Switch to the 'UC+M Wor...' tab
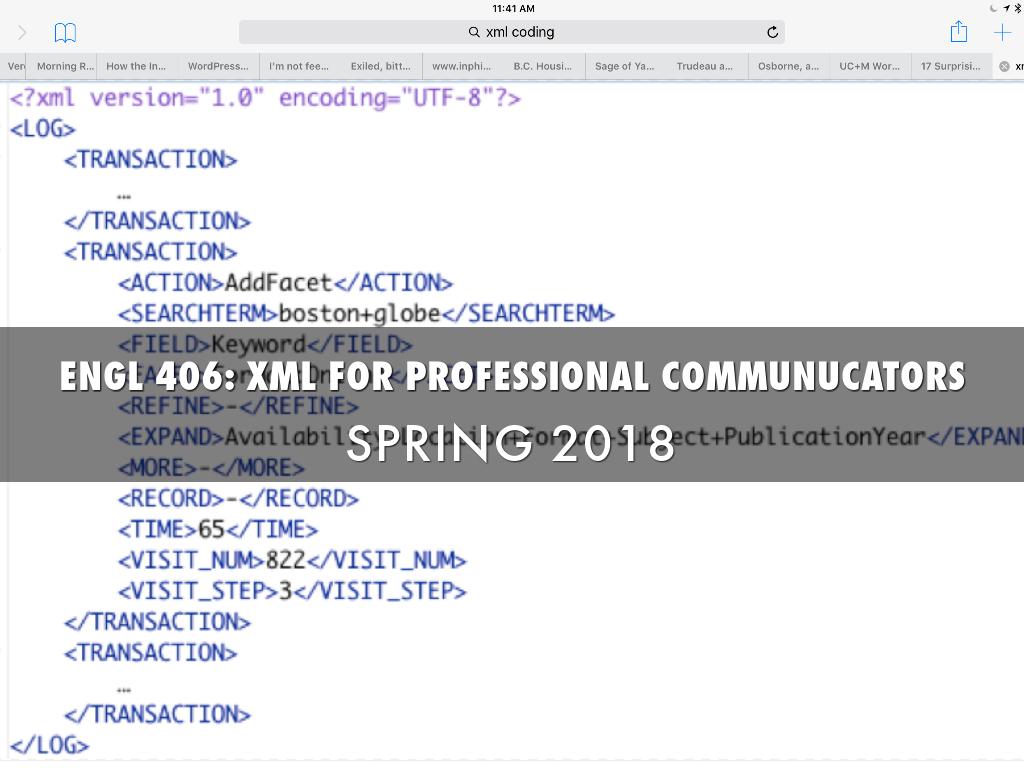 point(869,67)
